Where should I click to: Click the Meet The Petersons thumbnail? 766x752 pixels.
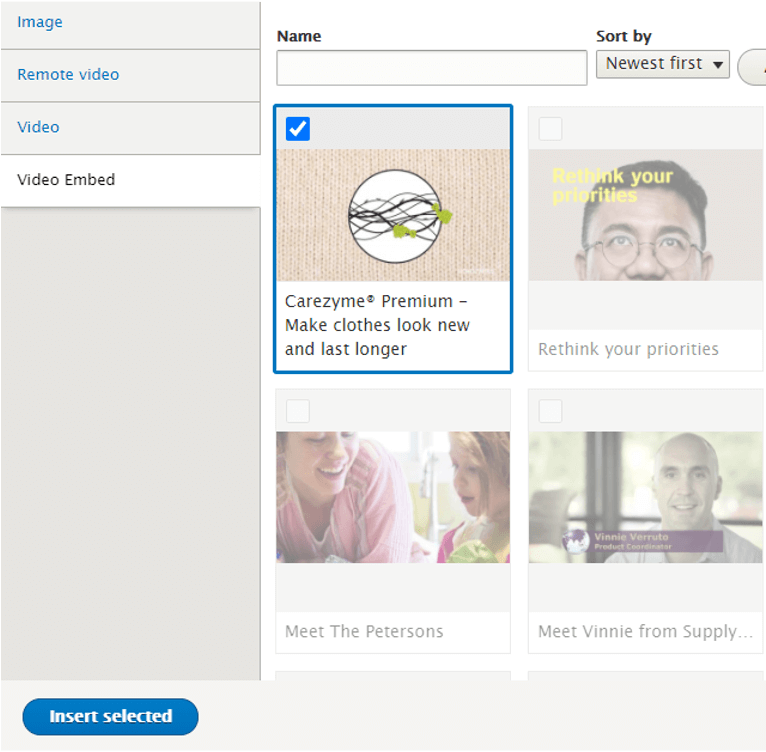click(x=393, y=497)
